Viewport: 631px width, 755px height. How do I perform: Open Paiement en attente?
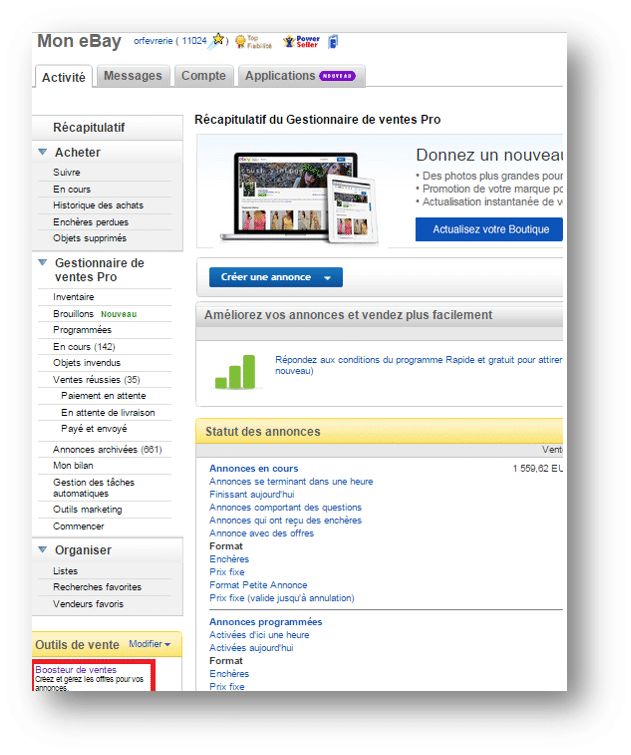104,396
